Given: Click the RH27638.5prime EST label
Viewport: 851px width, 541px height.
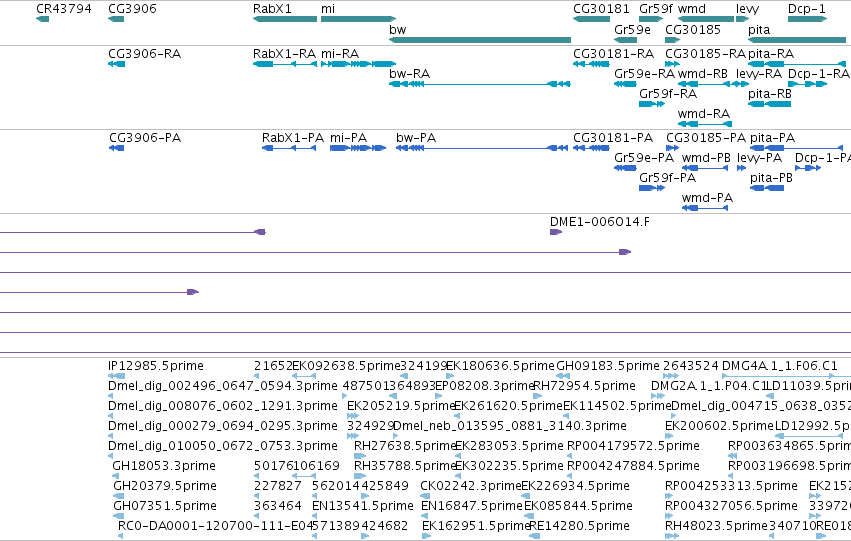Looking at the screenshot, I should [405, 446].
